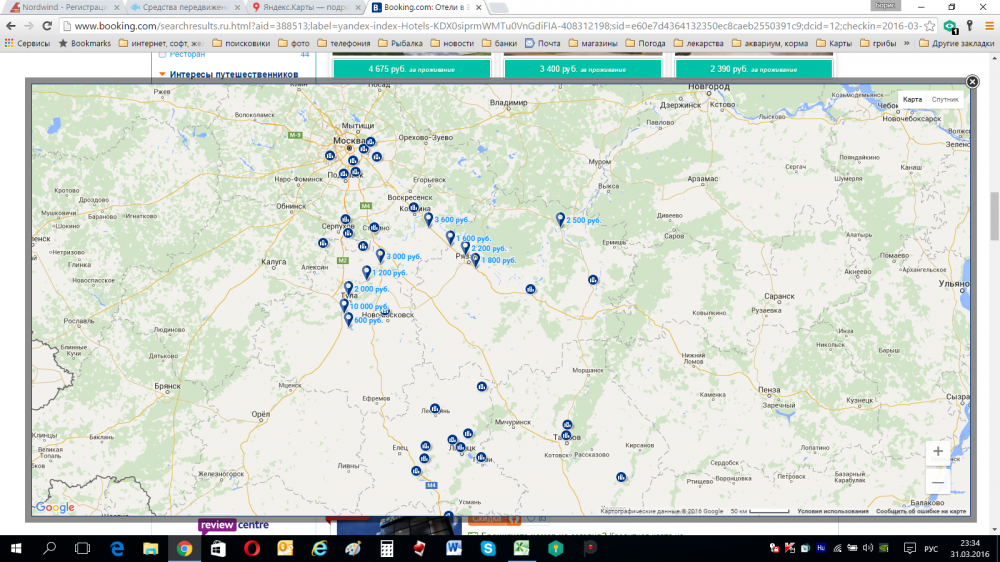Screen dimensions: 1000x562
Task: Zoom out on the map
Action: click(937, 482)
